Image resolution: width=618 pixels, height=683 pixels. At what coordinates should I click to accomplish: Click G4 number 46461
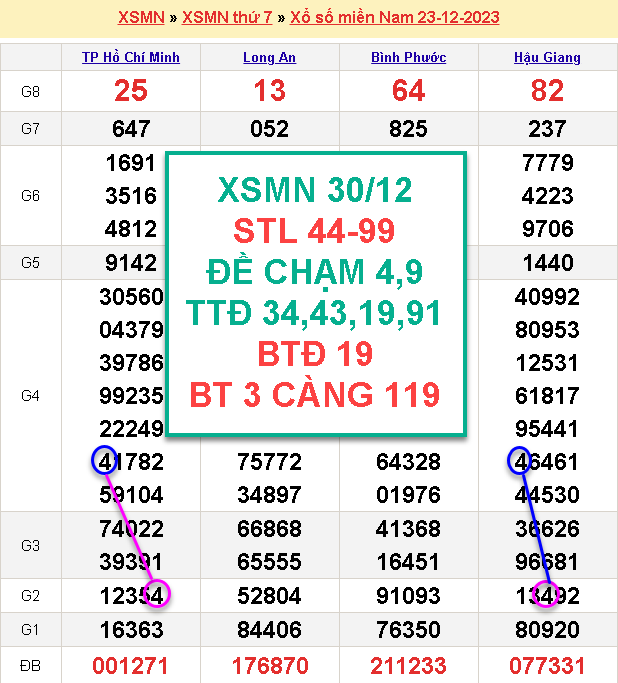click(x=547, y=462)
